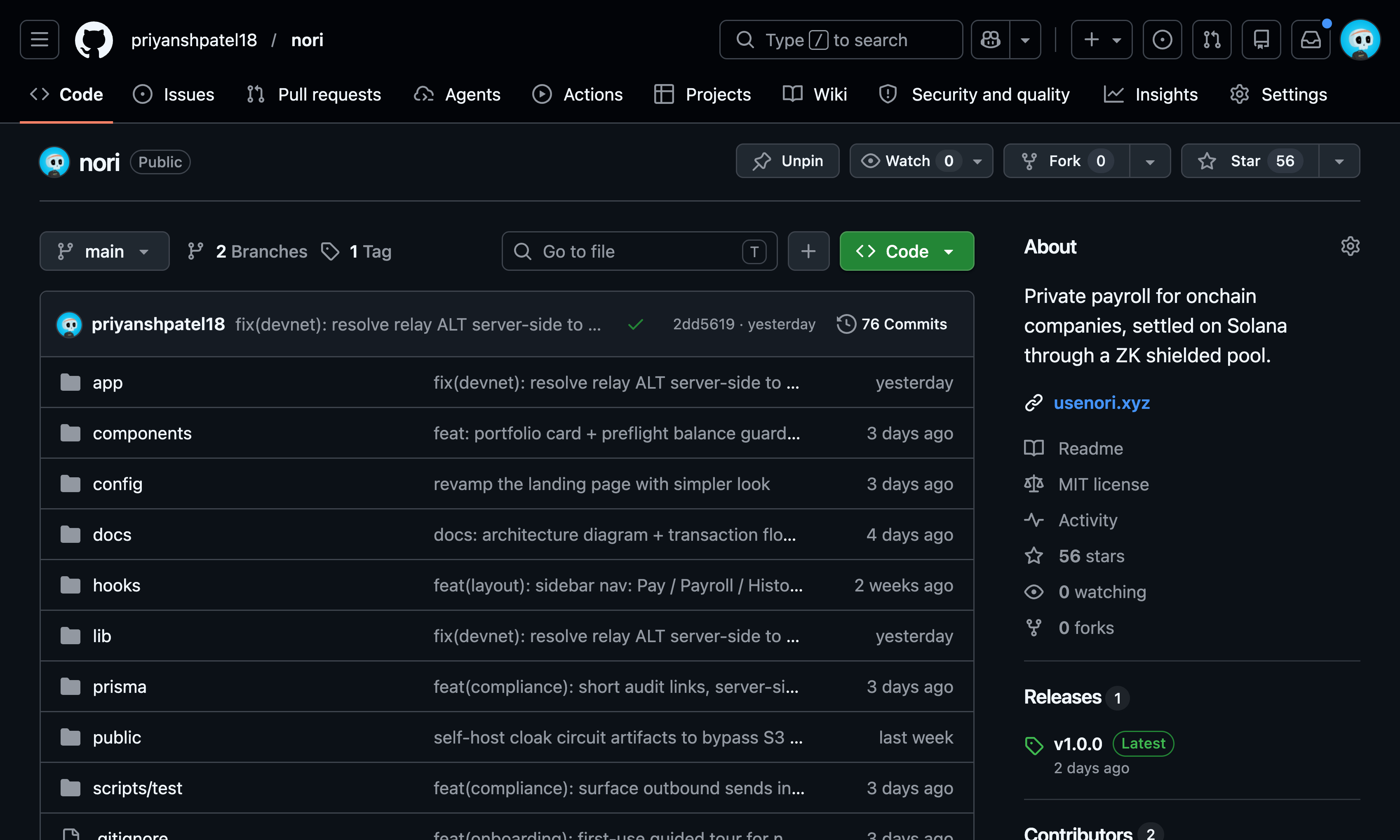1400x840 pixels.
Task: Open the Insights tab
Action: point(1151,94)
